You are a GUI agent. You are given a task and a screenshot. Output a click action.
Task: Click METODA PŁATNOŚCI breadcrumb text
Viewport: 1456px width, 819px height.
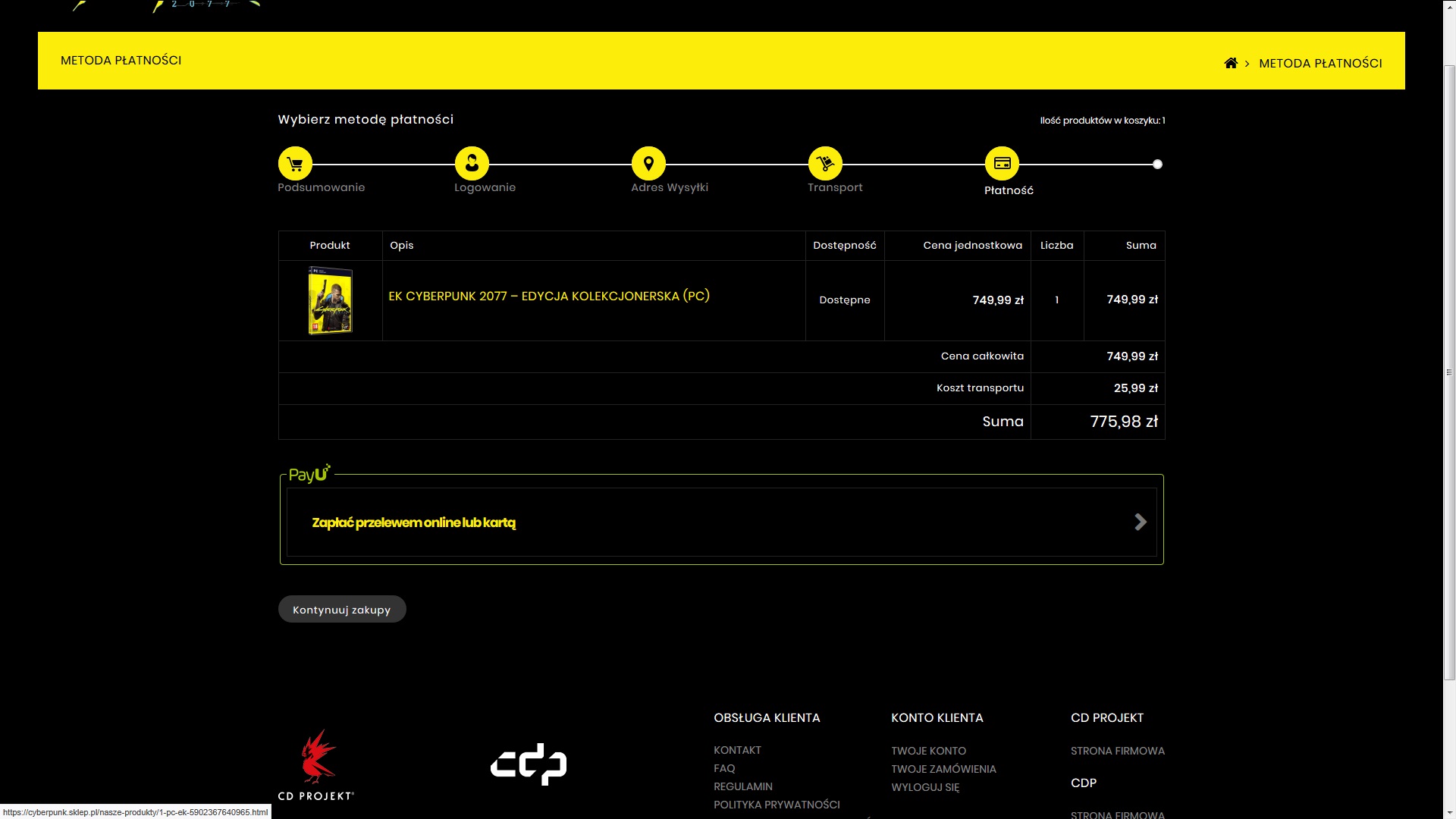click(x=1320, y=63)
